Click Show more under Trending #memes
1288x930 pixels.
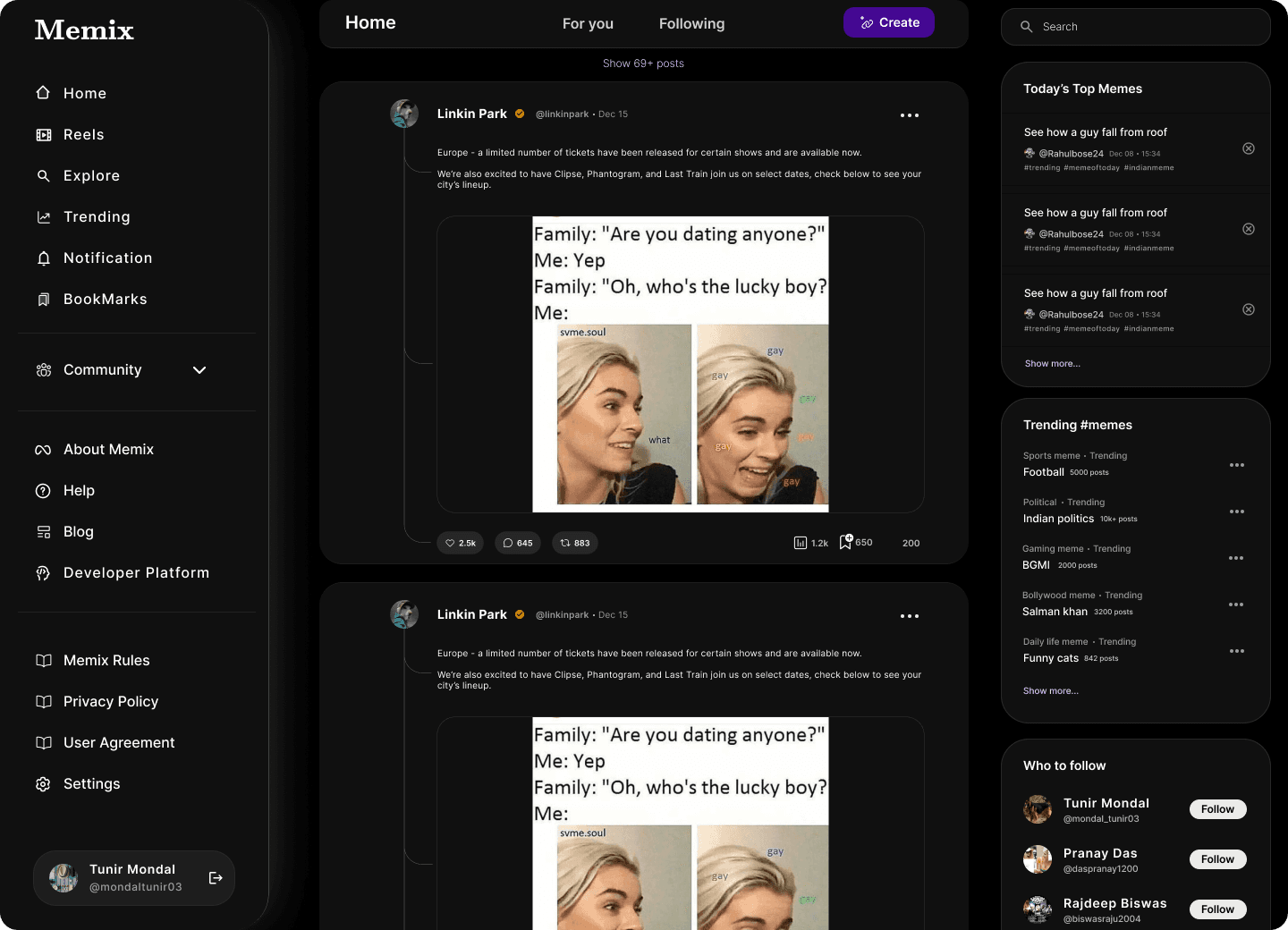coord(1051,691)
